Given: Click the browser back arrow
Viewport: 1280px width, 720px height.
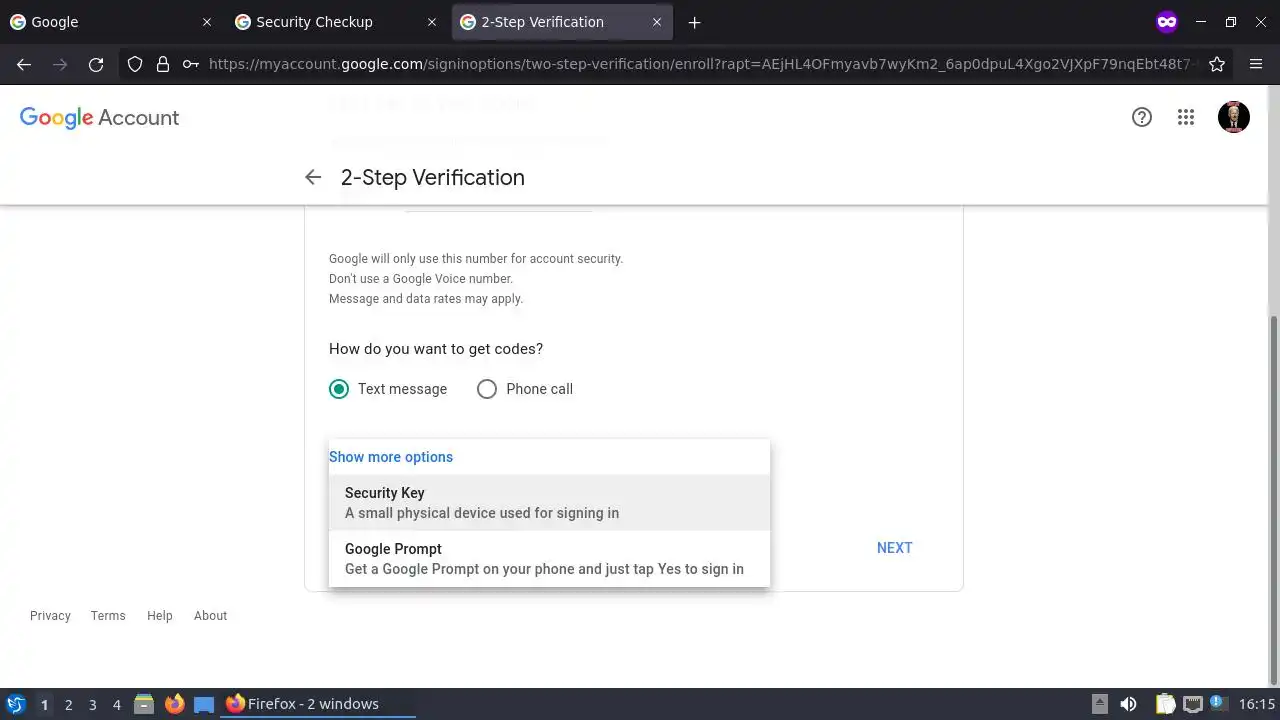Looking at the screenshot, I should point(24,64).
